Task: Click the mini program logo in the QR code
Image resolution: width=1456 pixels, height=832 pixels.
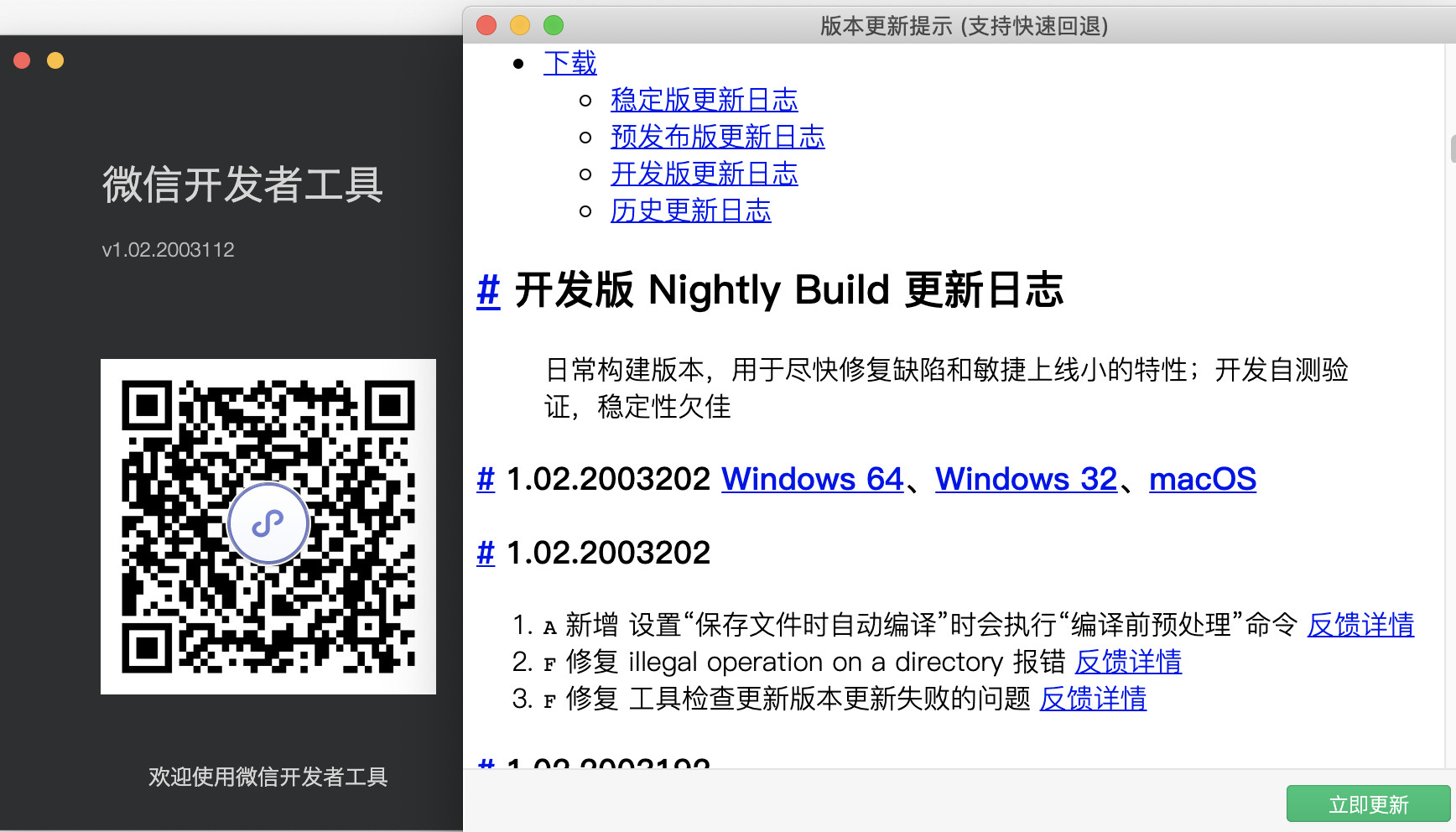Action: pyautogui.click(x=268, y=523)
